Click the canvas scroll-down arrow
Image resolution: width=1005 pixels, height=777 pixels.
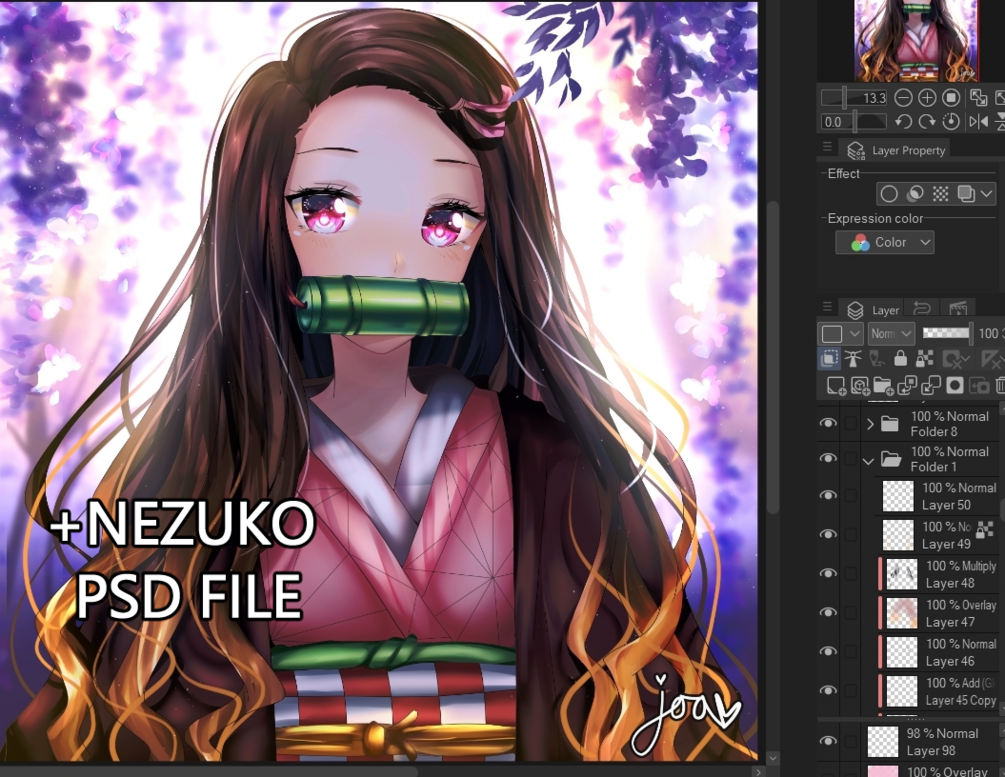click(x=772, y=758)
